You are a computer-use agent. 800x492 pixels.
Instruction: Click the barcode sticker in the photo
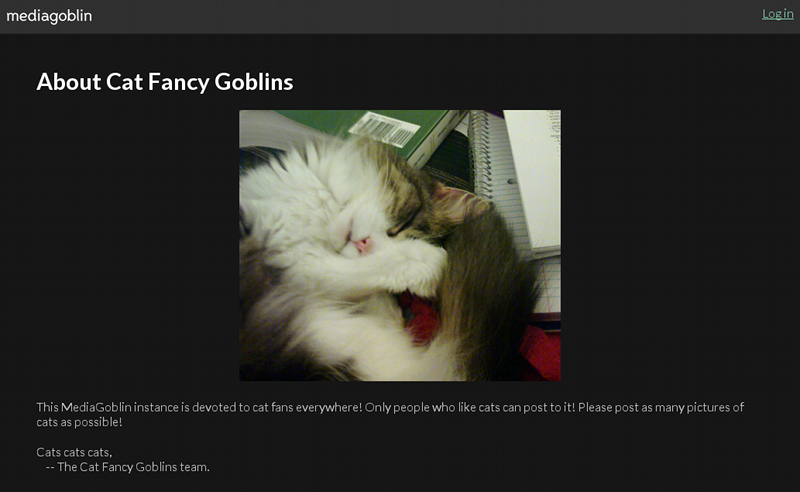(x=386, y=129)
